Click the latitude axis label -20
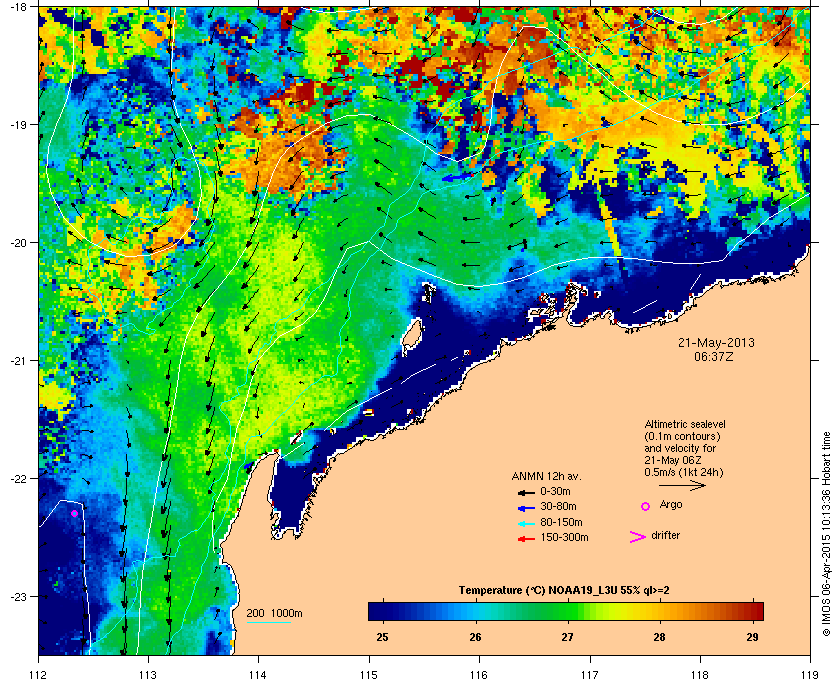 (x=17, y=242)
